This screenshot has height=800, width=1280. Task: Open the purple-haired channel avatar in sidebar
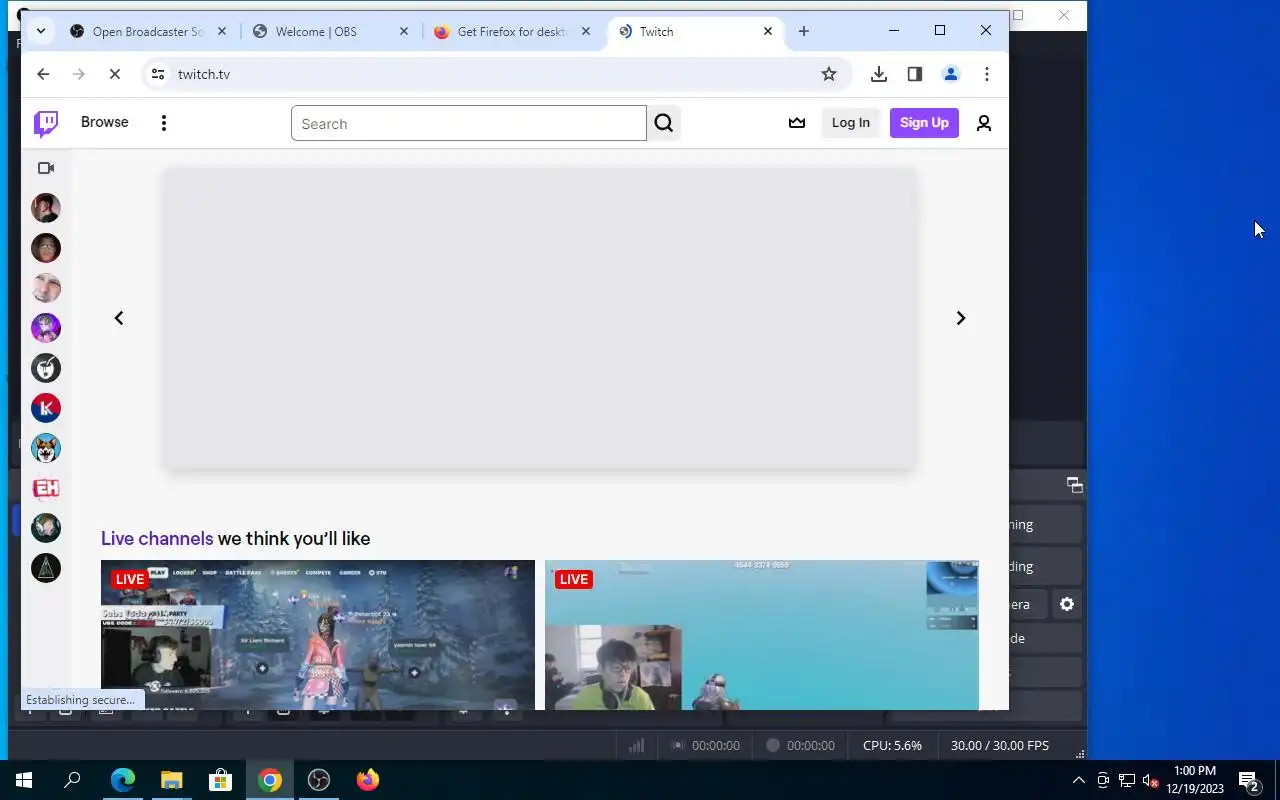click(46, 328)
